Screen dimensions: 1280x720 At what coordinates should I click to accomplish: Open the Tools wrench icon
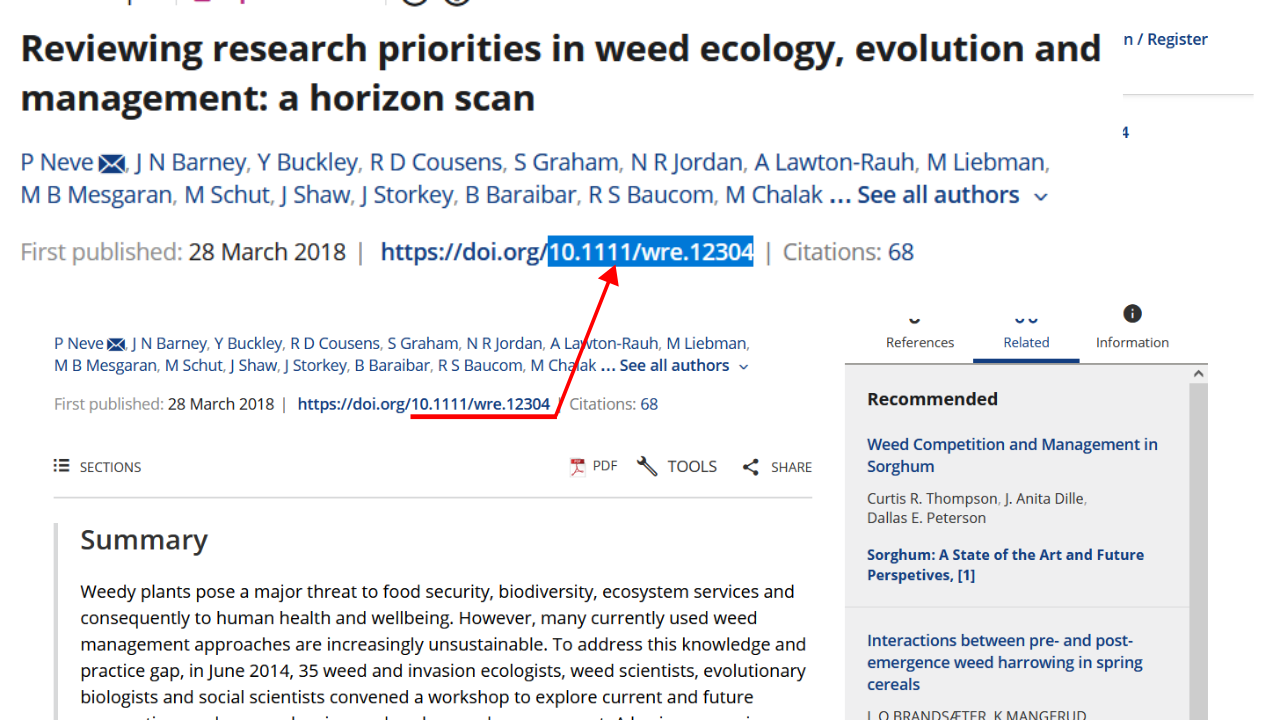tap(647, 467)
